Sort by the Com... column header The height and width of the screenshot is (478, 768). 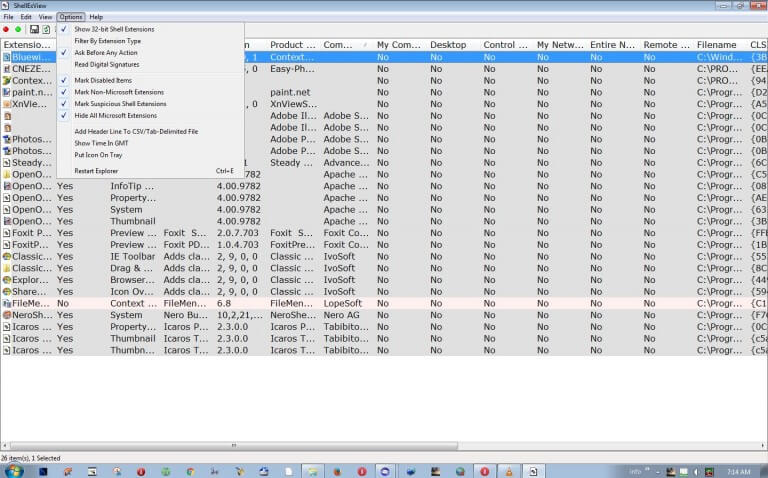[x=347, y=45]
